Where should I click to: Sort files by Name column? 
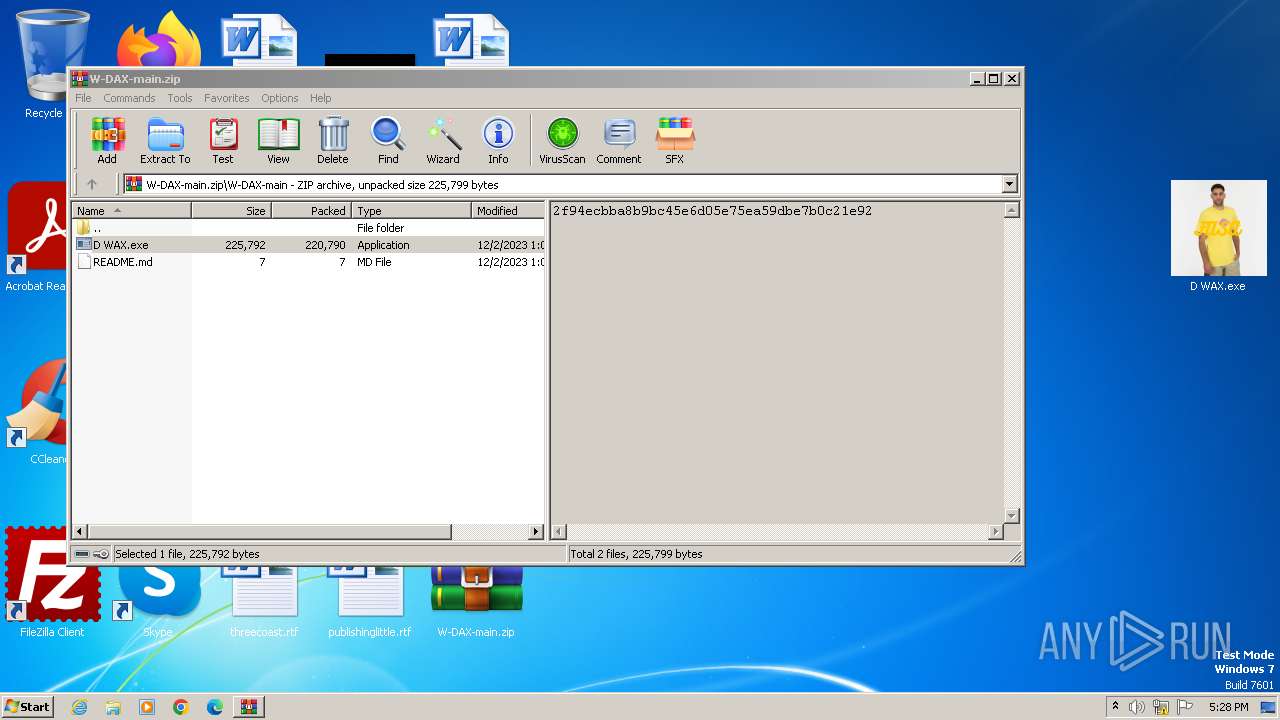coord(131,211)
